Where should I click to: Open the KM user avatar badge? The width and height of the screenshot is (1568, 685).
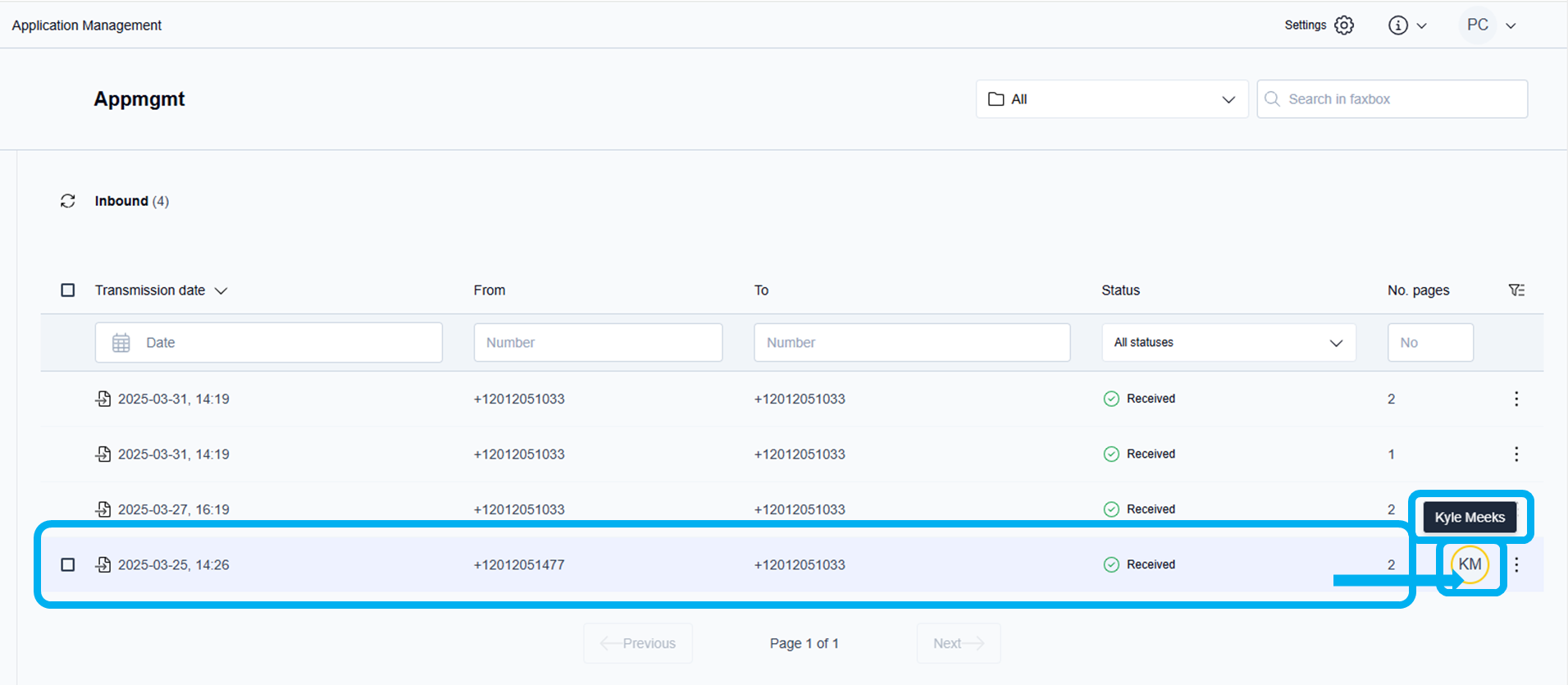(x=1470, y=564)
